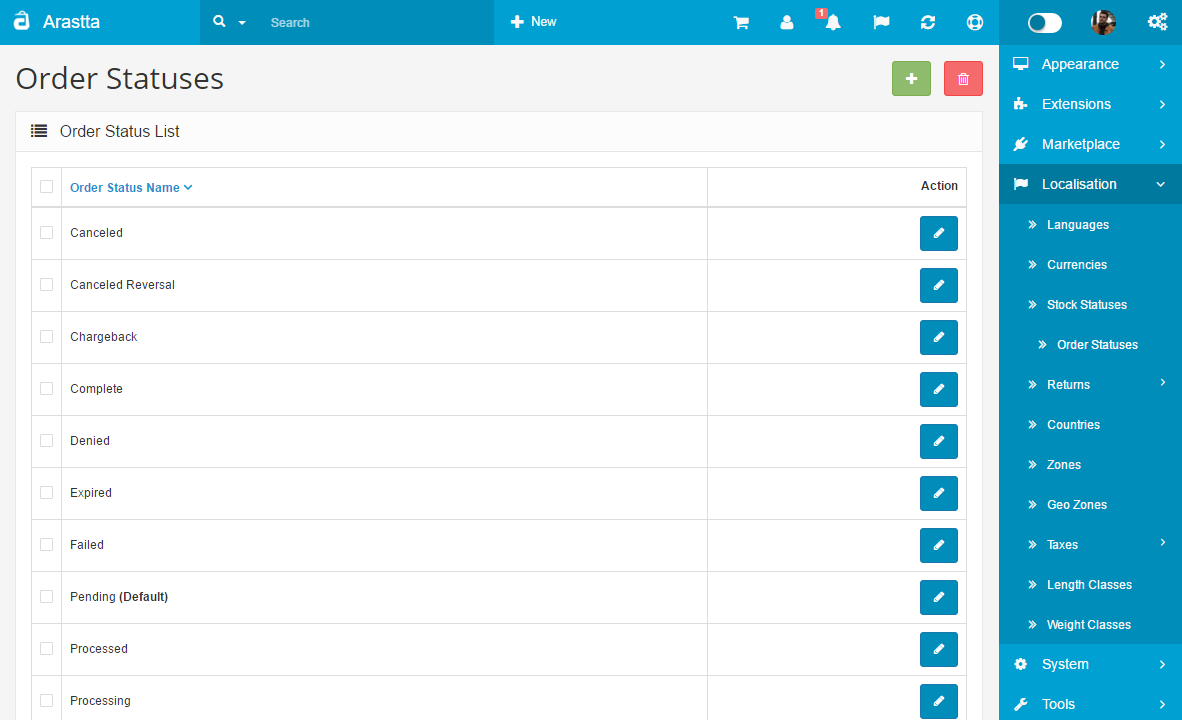Click the Expired status name text
1182x720 pixels.
[90, 493]
